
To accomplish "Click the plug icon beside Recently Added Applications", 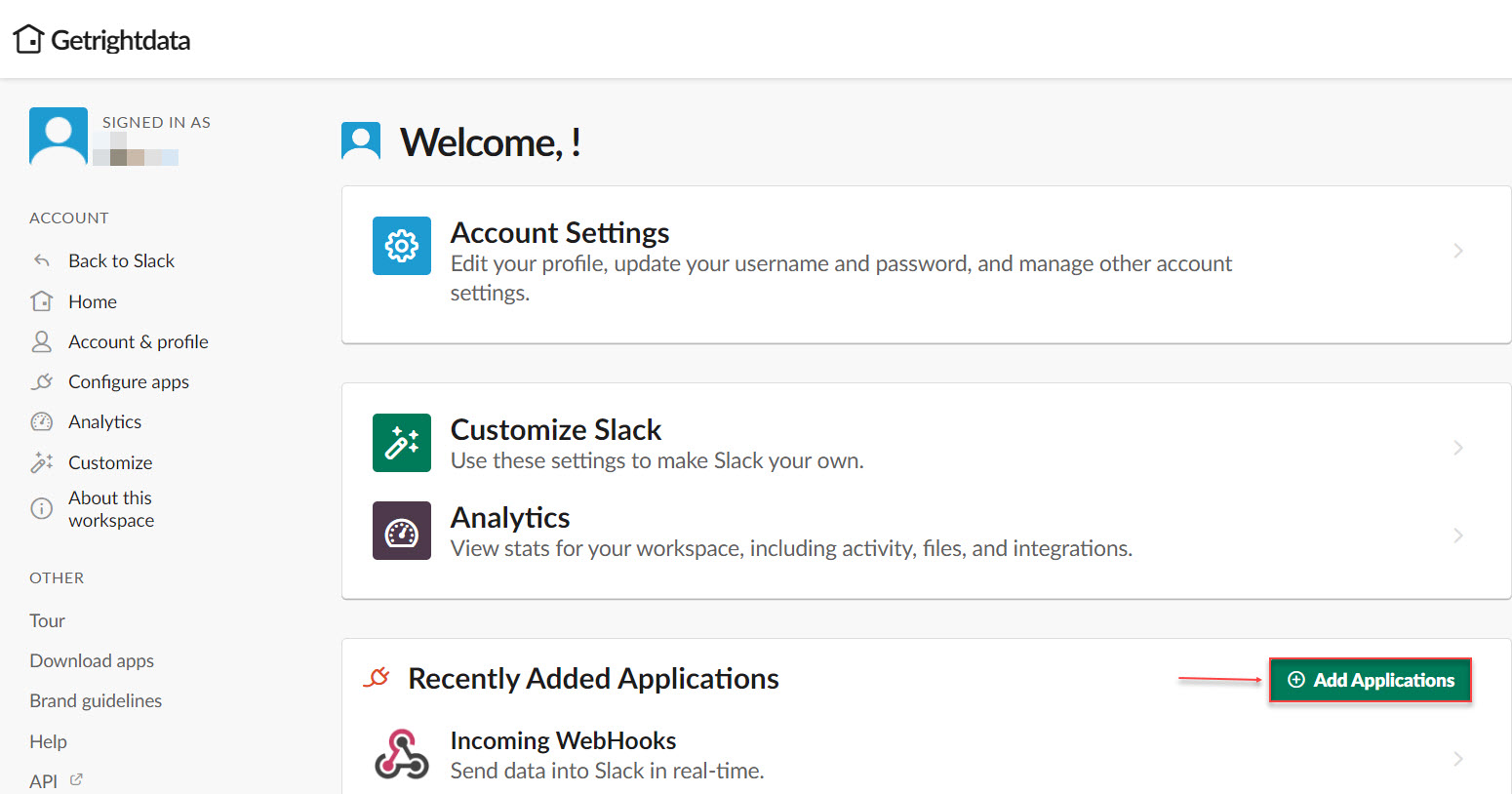I will (377, 677).
